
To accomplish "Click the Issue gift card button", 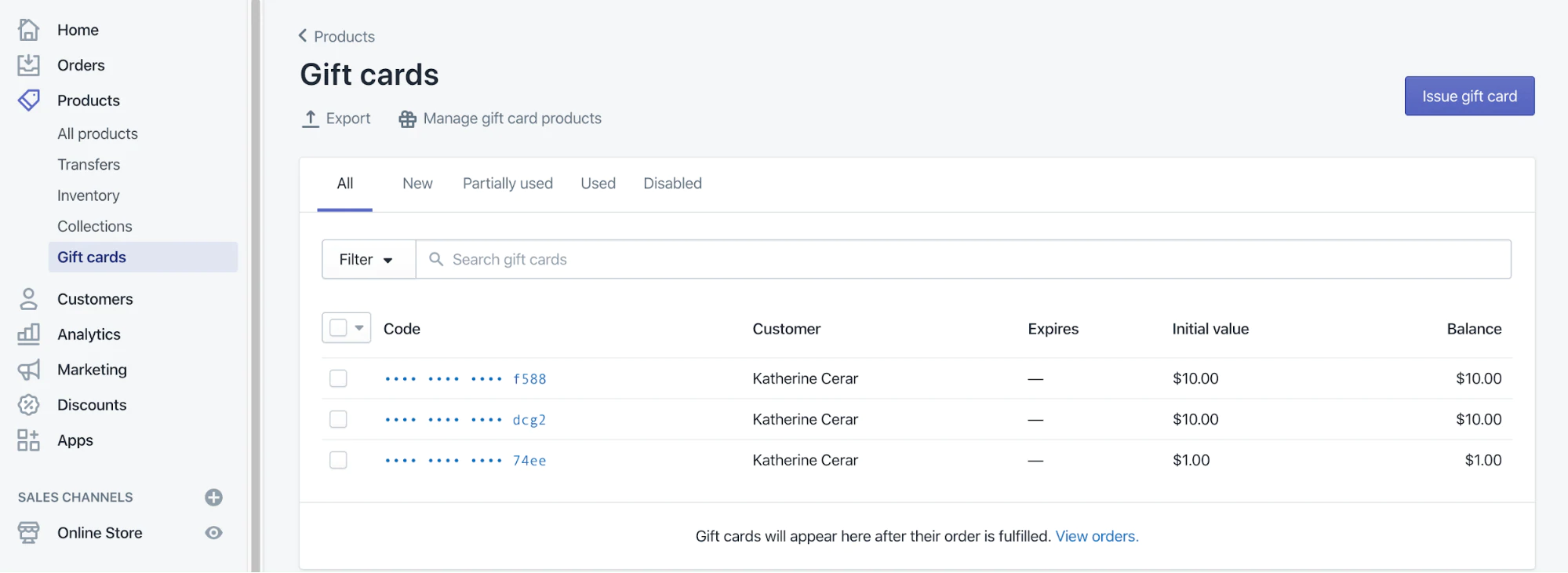I will tap(1468, 97).
